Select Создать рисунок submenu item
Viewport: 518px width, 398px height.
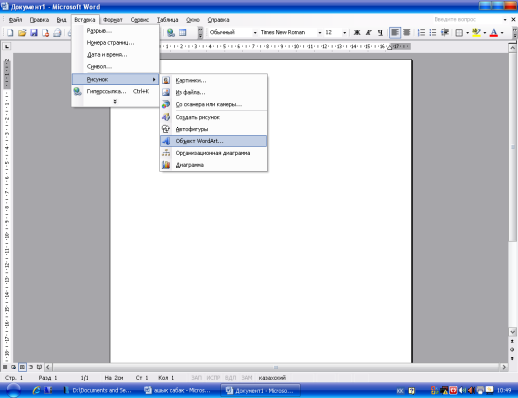click(x=214, y=117)
